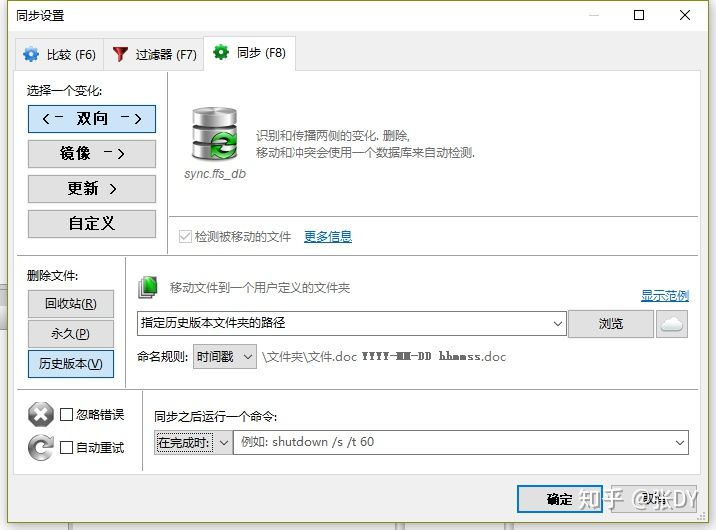Click the red funnel filter icon
The width and height of the screenshot is (716, 530).
(x=120, y=54)
